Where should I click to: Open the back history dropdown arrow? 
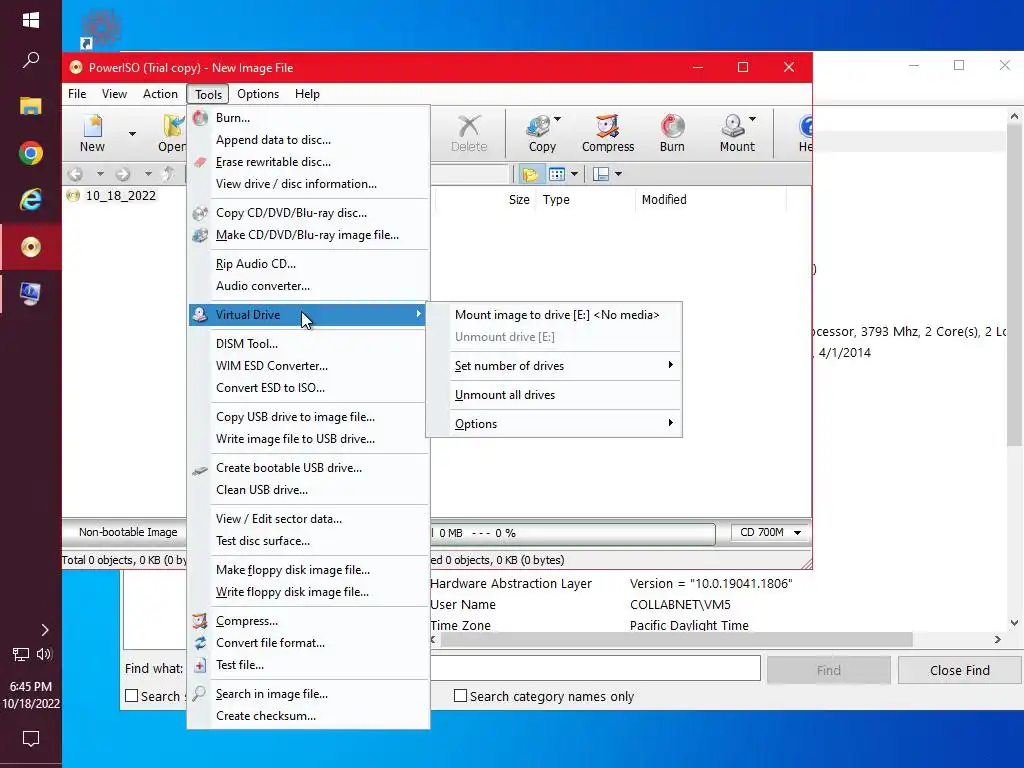(100, 174)
